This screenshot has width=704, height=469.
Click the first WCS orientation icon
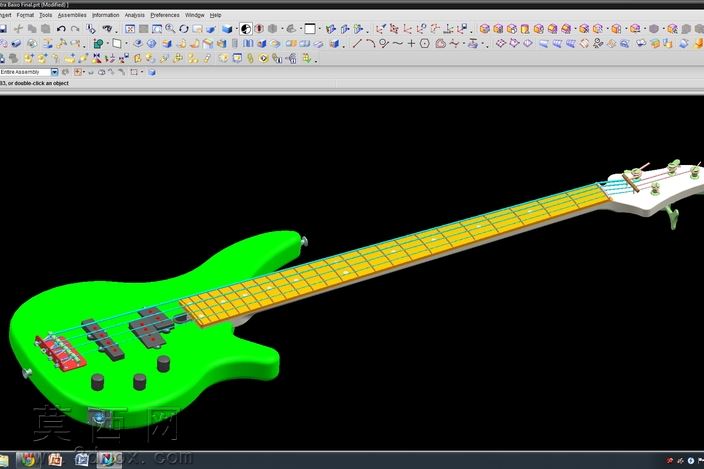(x=380, y=29)
